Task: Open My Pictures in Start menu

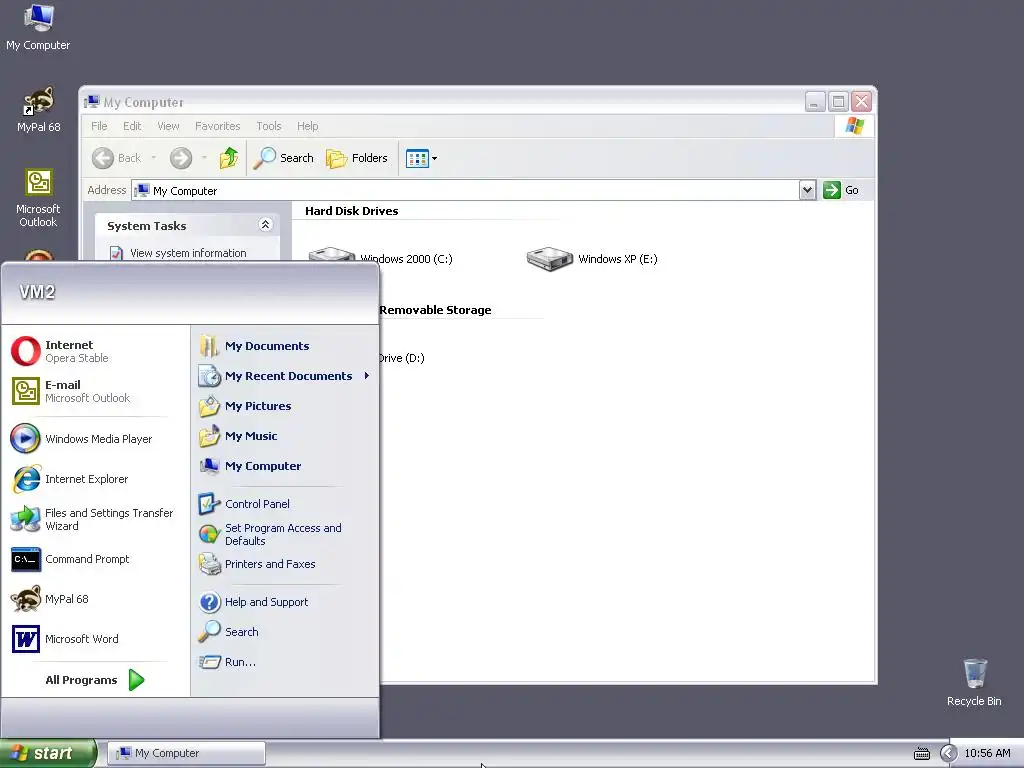Action: pos(285,406)
